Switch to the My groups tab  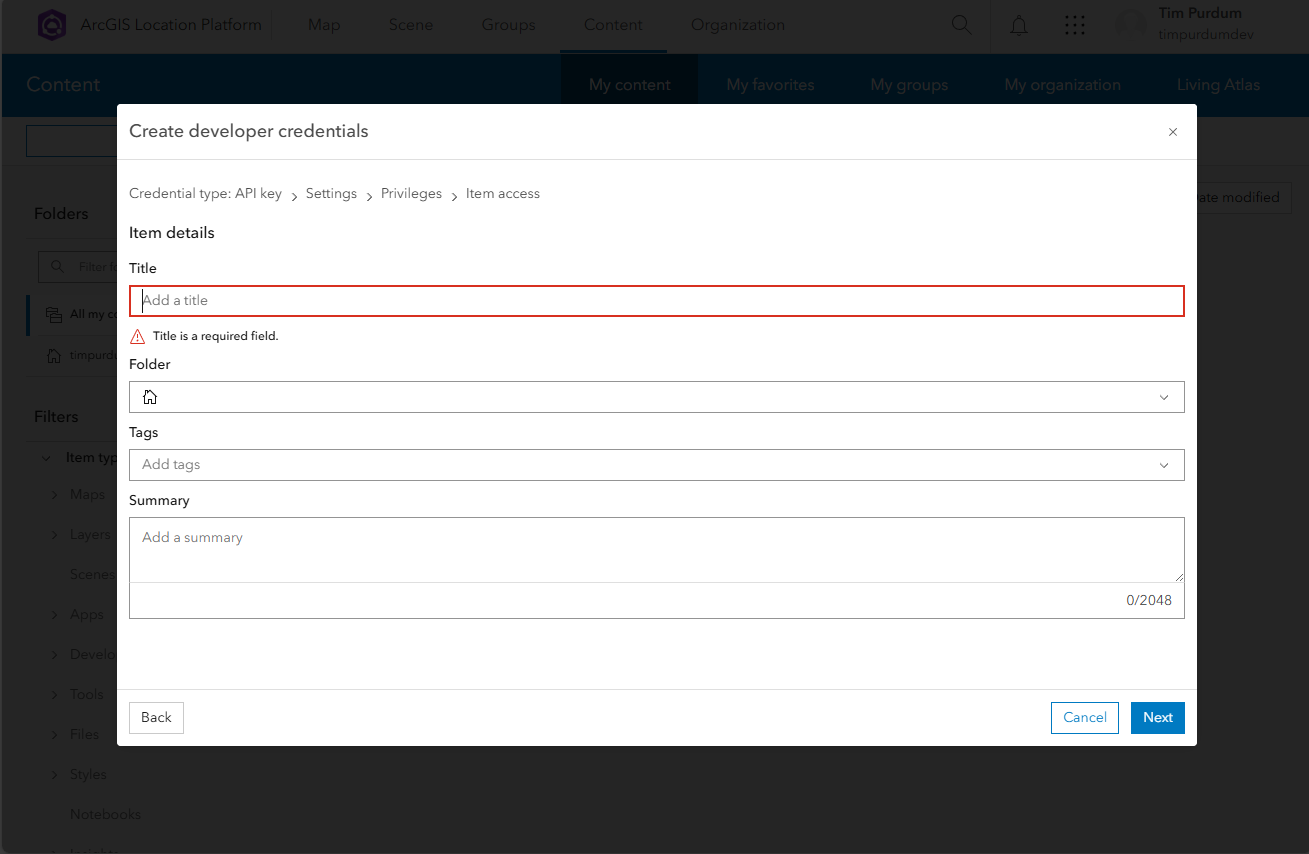[x=909, y=85]
